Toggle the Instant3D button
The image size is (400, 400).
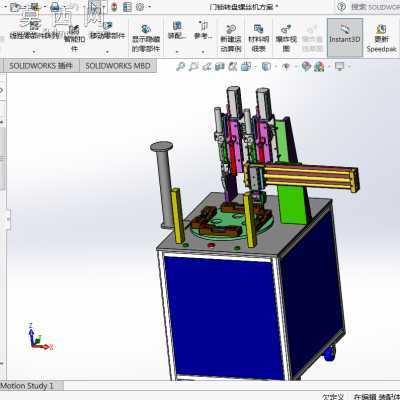tap(345, 37)
